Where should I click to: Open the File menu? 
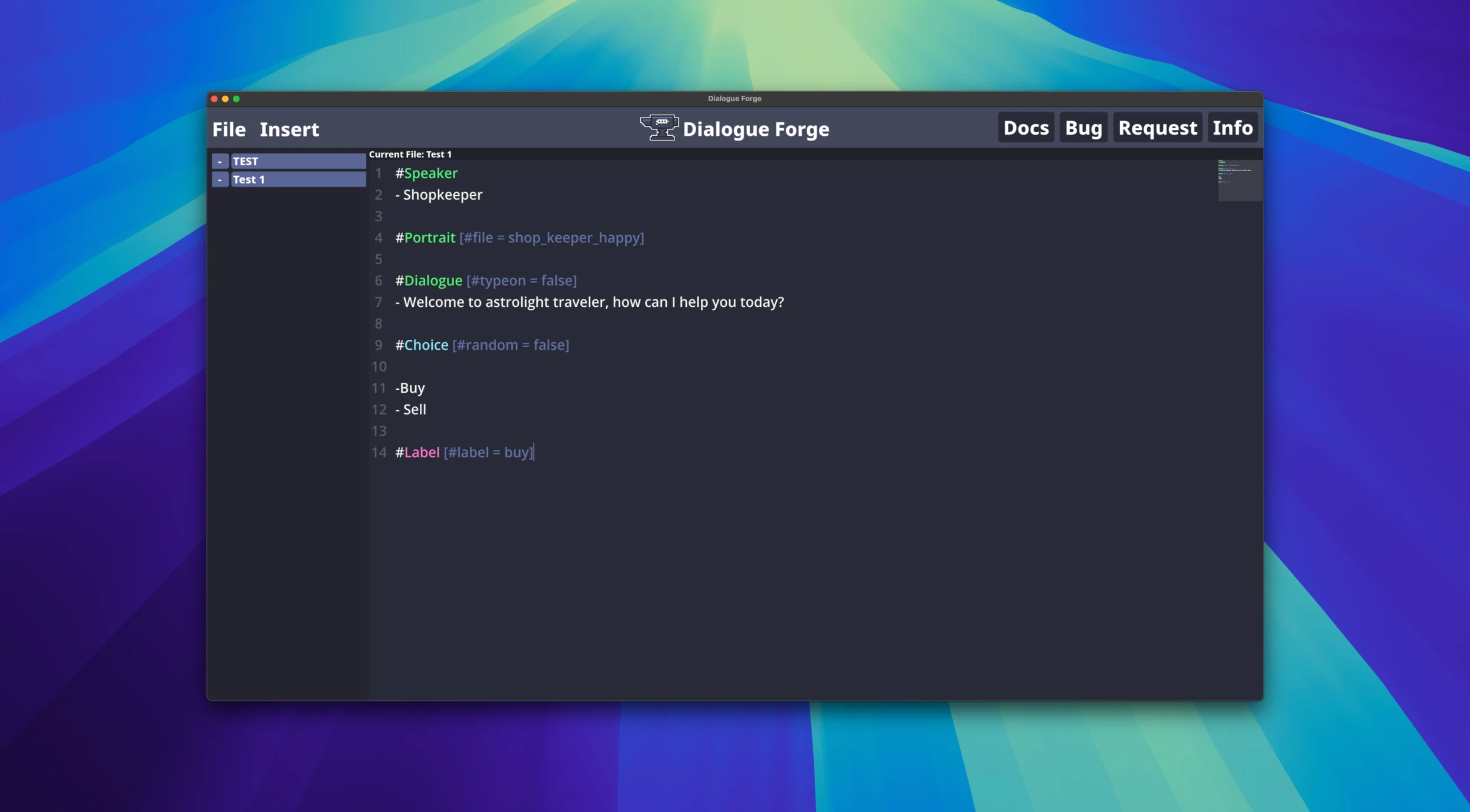pyautogui.click(x=229, y=129)
